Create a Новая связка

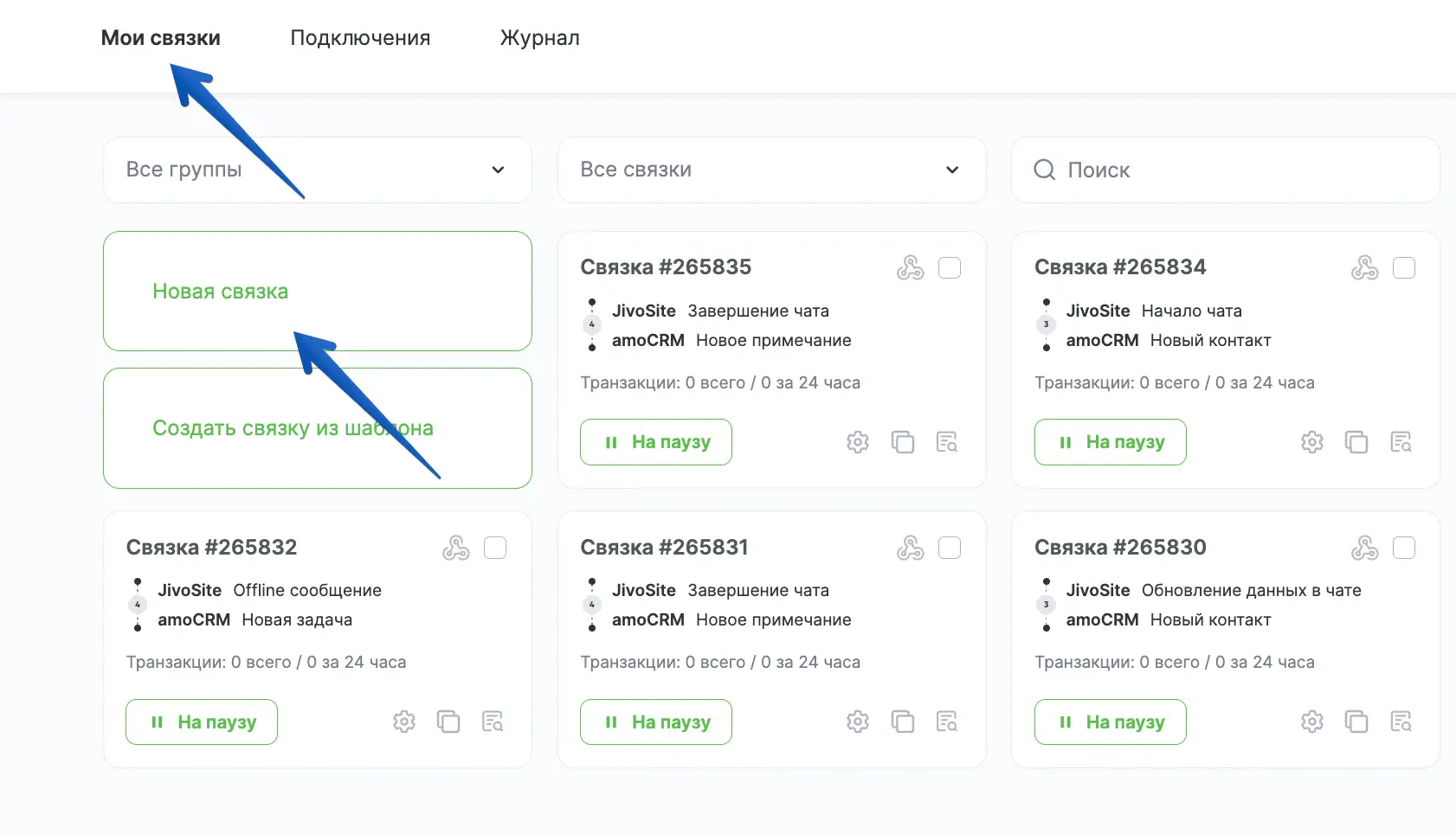317,292
